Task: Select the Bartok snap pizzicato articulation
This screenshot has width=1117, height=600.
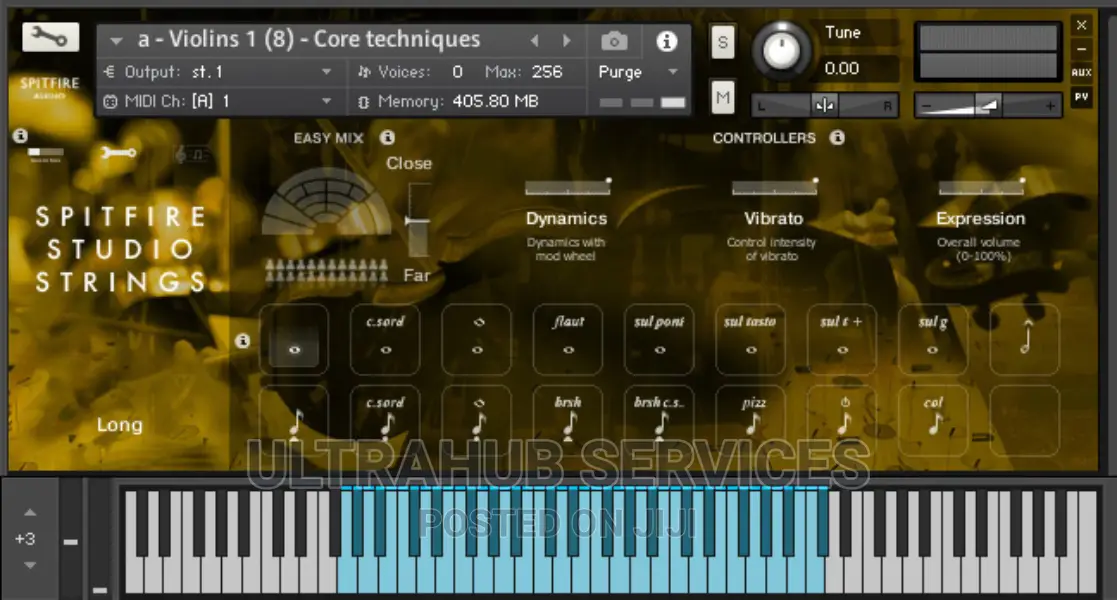Action: 841,420
